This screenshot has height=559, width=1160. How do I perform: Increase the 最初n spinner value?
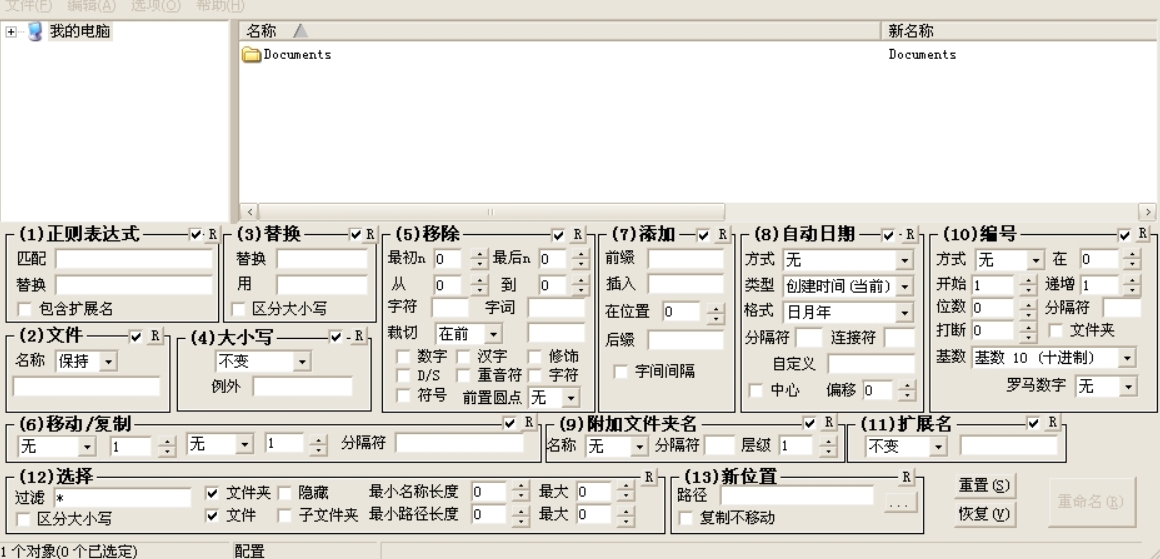[479, 254]
